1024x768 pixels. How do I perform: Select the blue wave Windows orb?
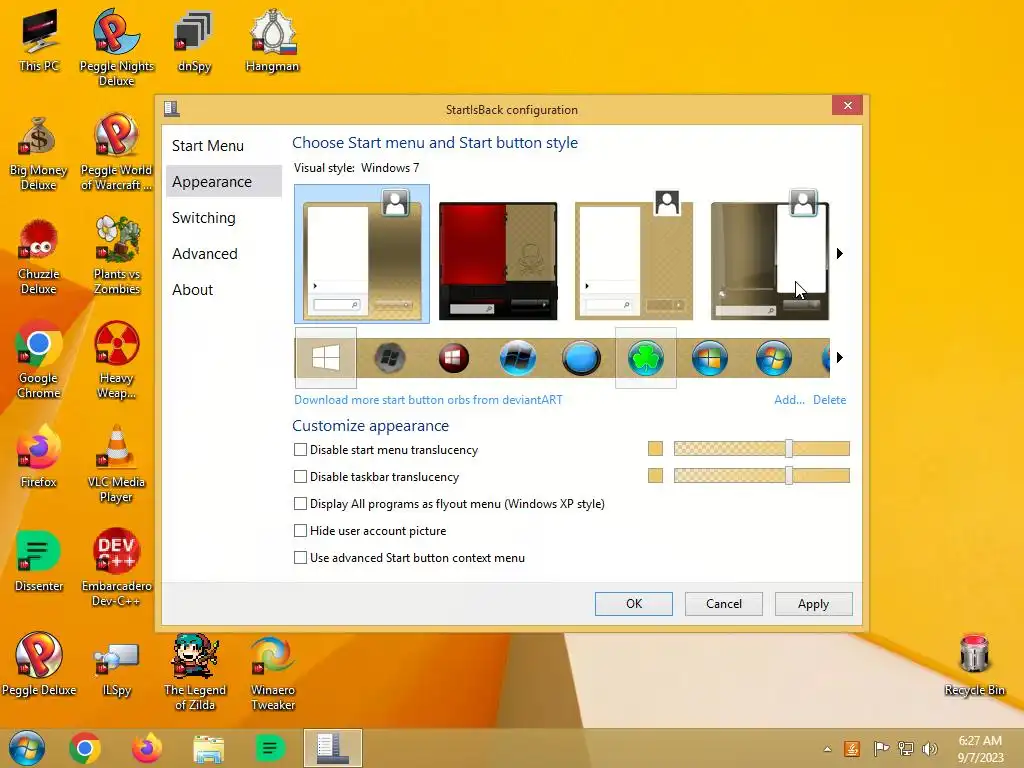[518, 358]
